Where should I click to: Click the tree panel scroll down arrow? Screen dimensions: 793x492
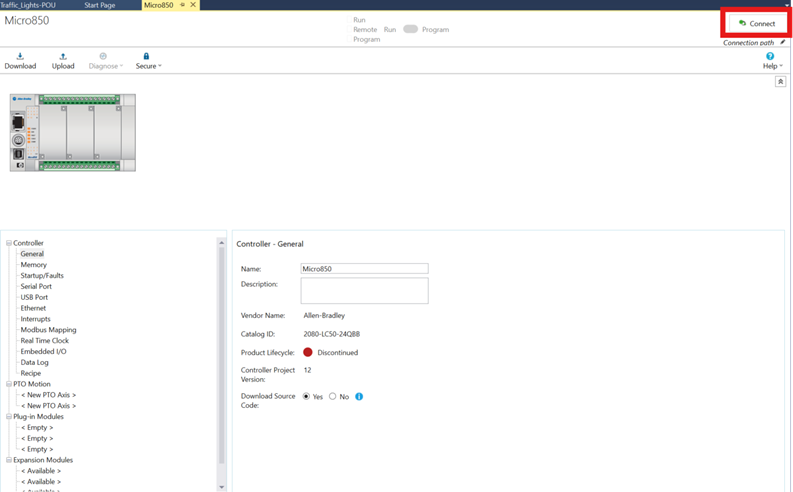pyautogui.click(x=222, y=487)
